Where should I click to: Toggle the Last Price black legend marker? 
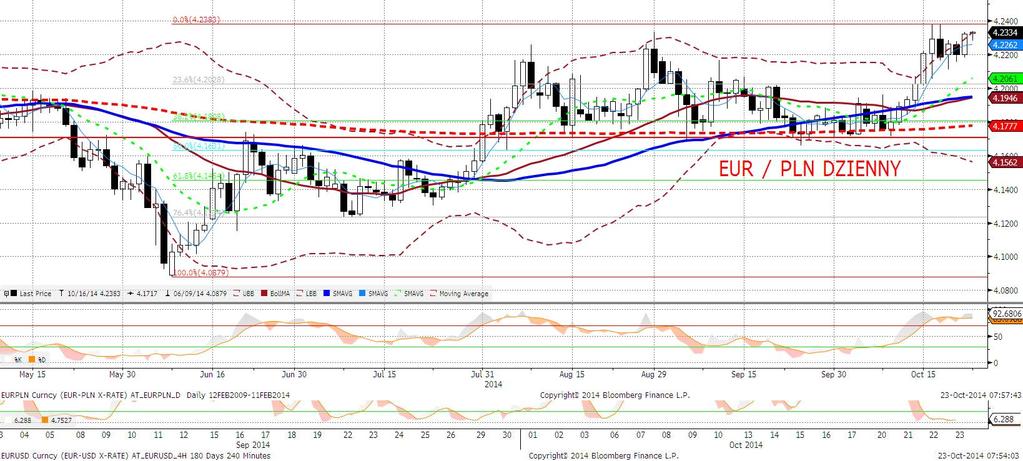[x=14, y=293]
